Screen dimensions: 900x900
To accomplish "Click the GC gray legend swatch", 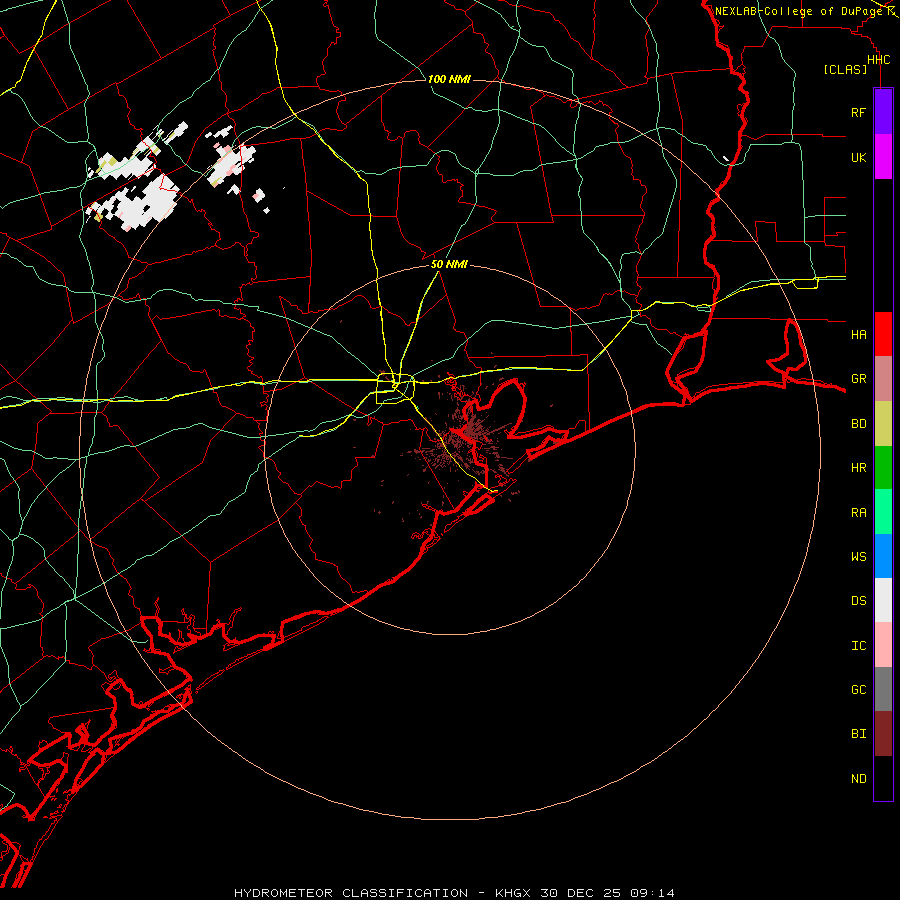I will [883, 689].
